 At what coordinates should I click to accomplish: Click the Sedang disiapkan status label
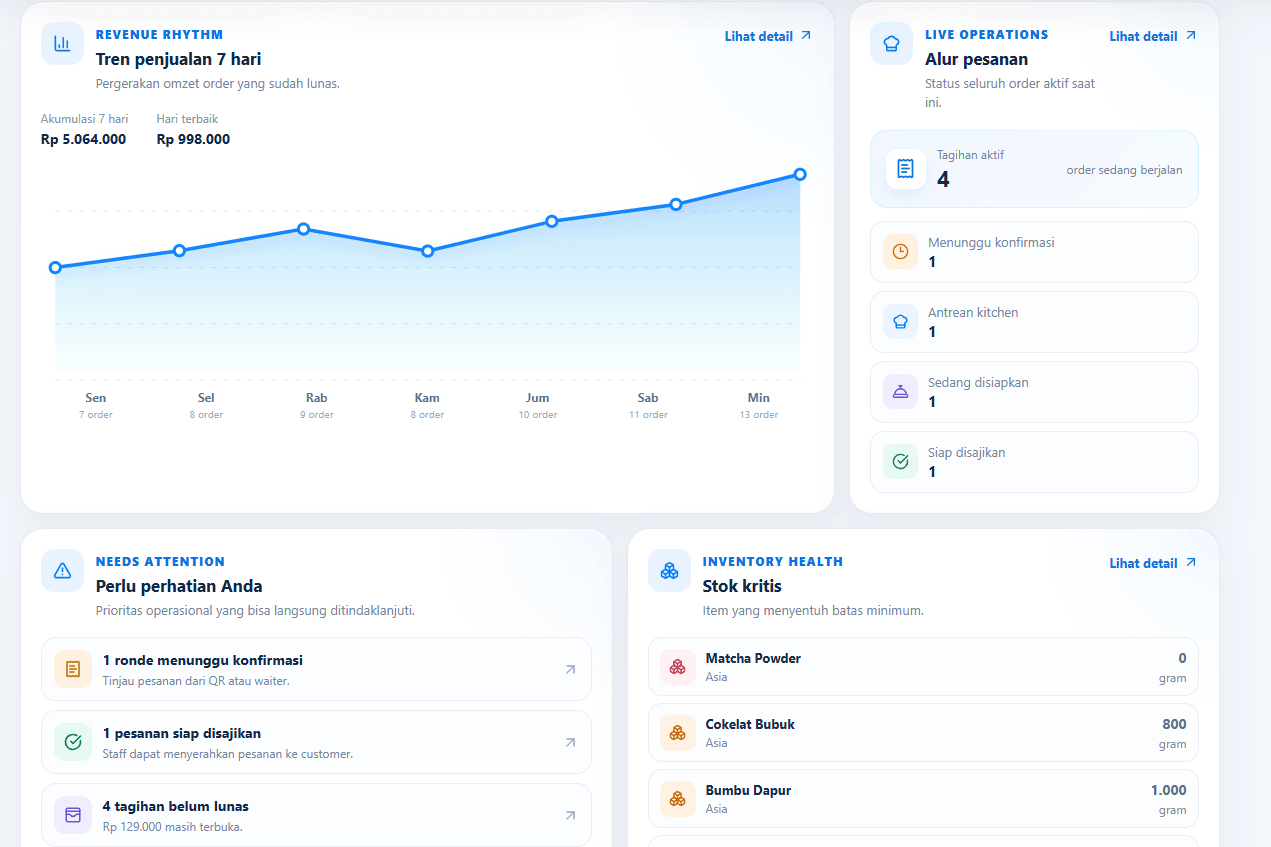(978, 382)
